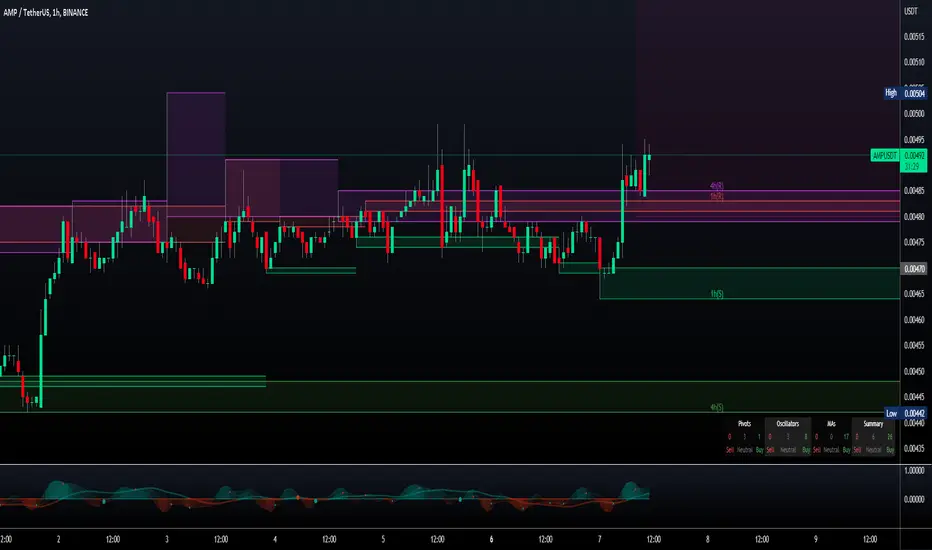
Task: Click the day 8 time axis label
Action: click(x=707, y=540)
